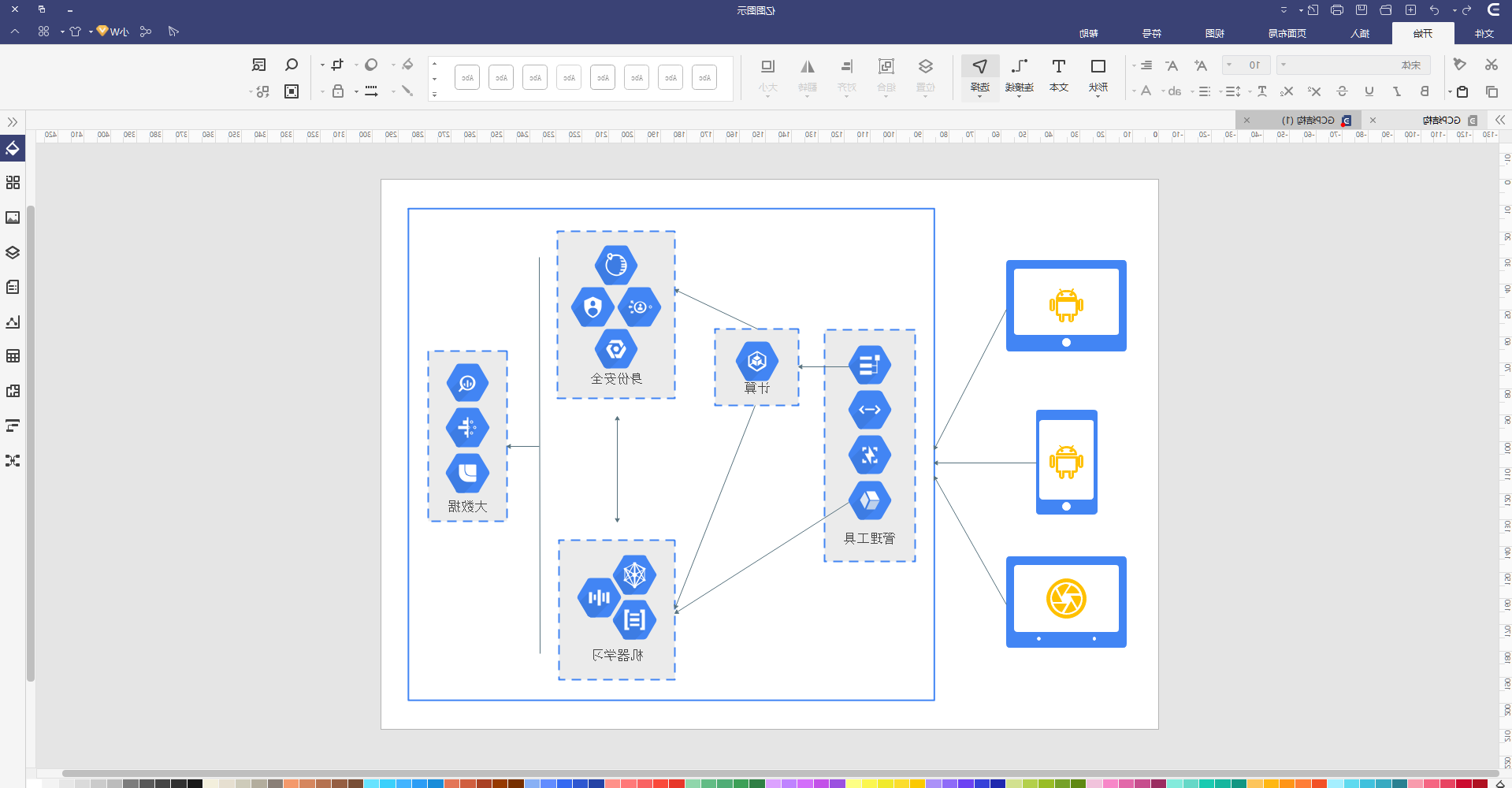The height and width of the screenshot is (788, 1512).
Task: Click the increase font size icon
Action: [1200, 65]
